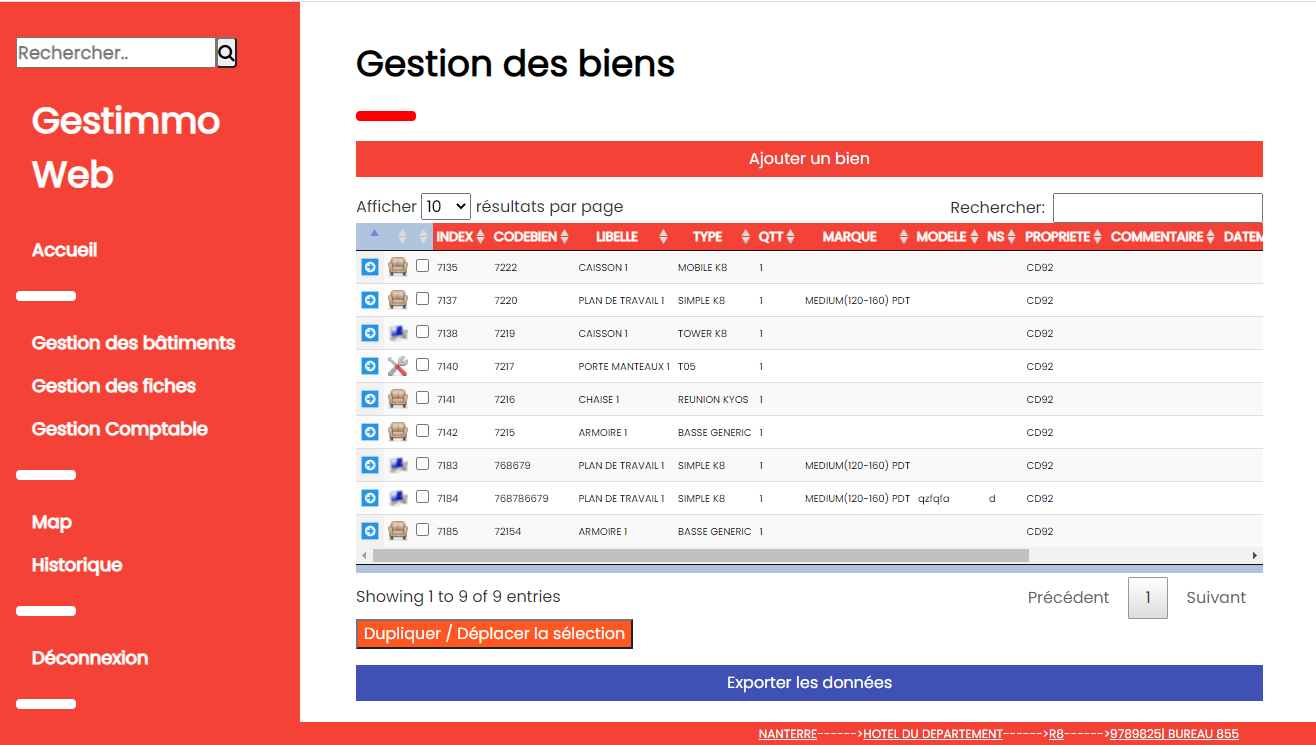Click the armchair icon for index 7137
The image size is (1316, 745).
coord(398,300)
